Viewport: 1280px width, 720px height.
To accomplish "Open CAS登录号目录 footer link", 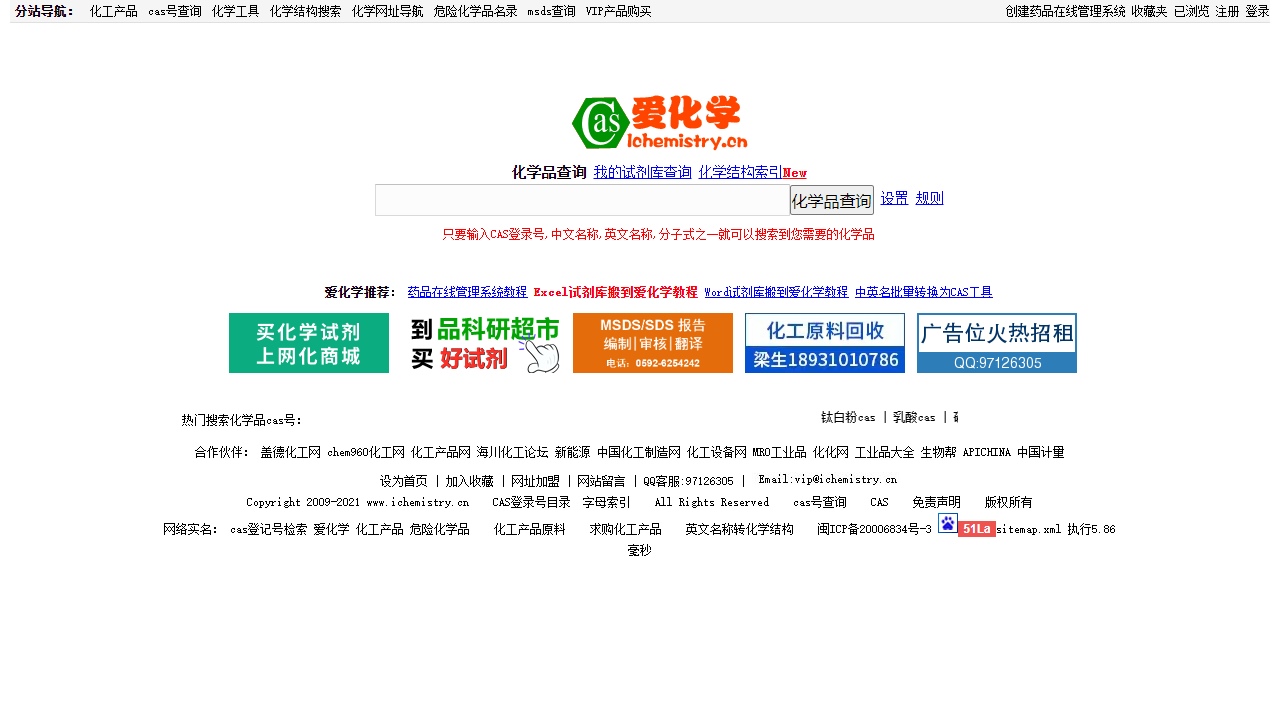I will [532, 502].
